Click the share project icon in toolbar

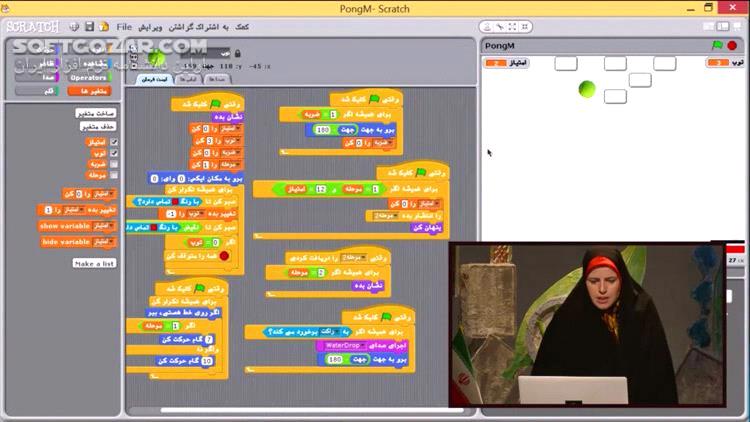coord(104,27)
